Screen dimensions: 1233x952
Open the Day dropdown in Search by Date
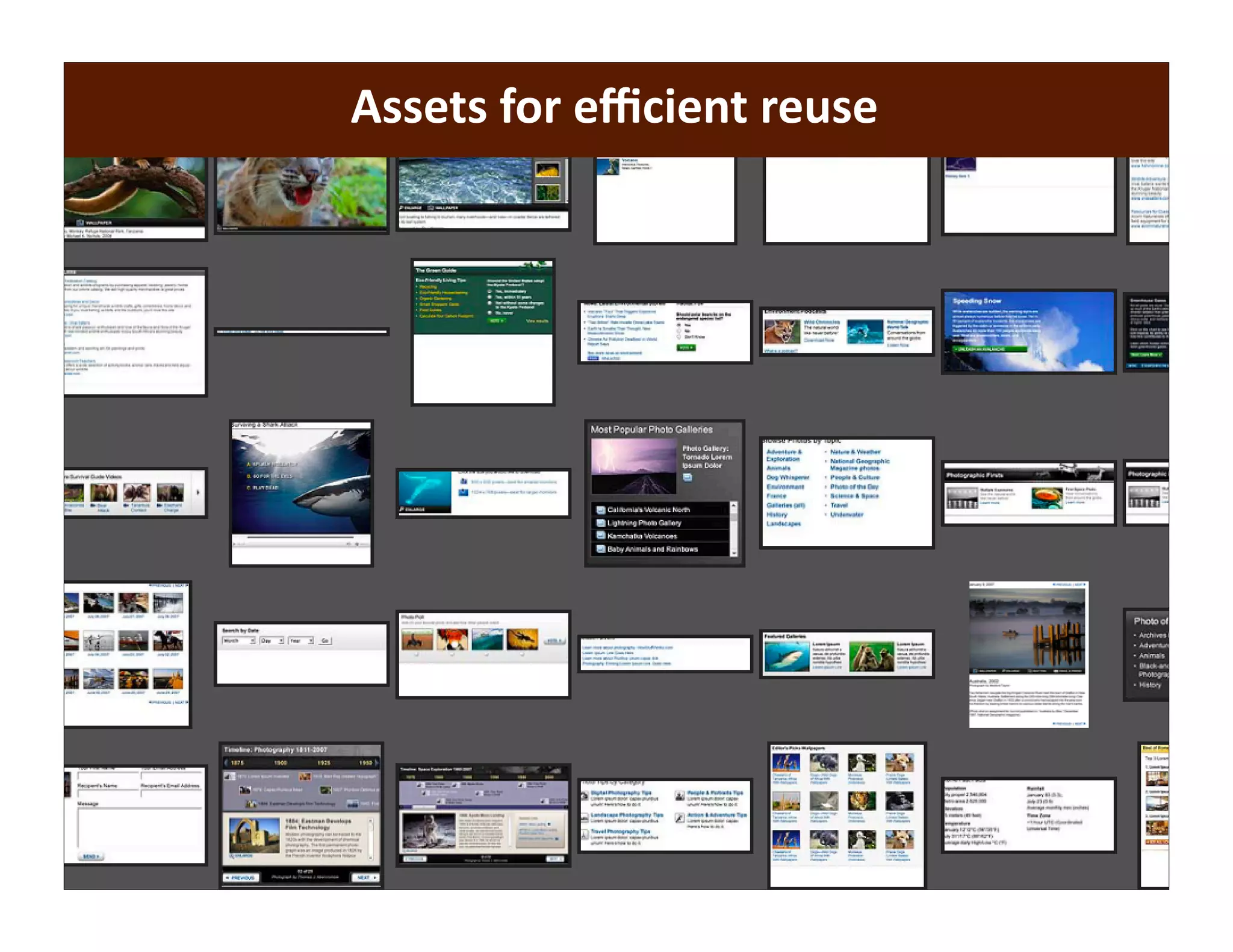tap(272, 640)
